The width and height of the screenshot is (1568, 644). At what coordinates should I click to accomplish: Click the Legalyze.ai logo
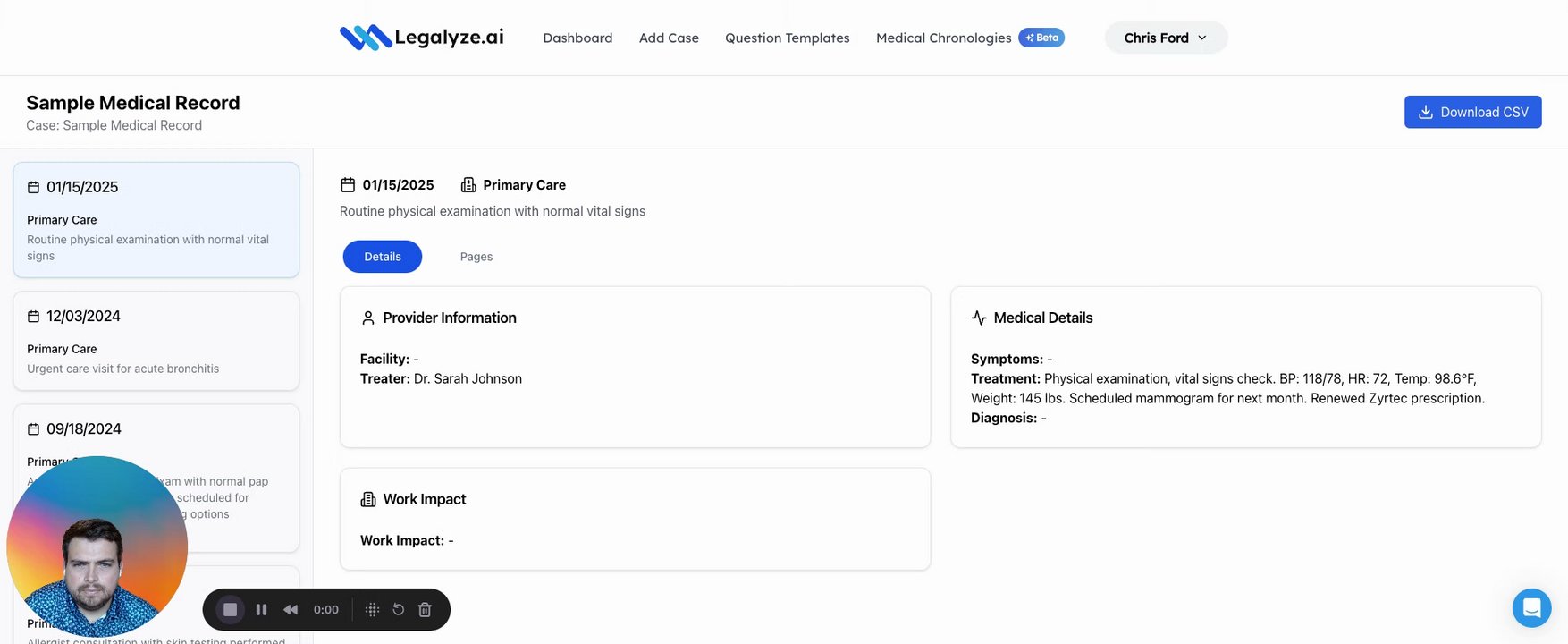[422, 38]
